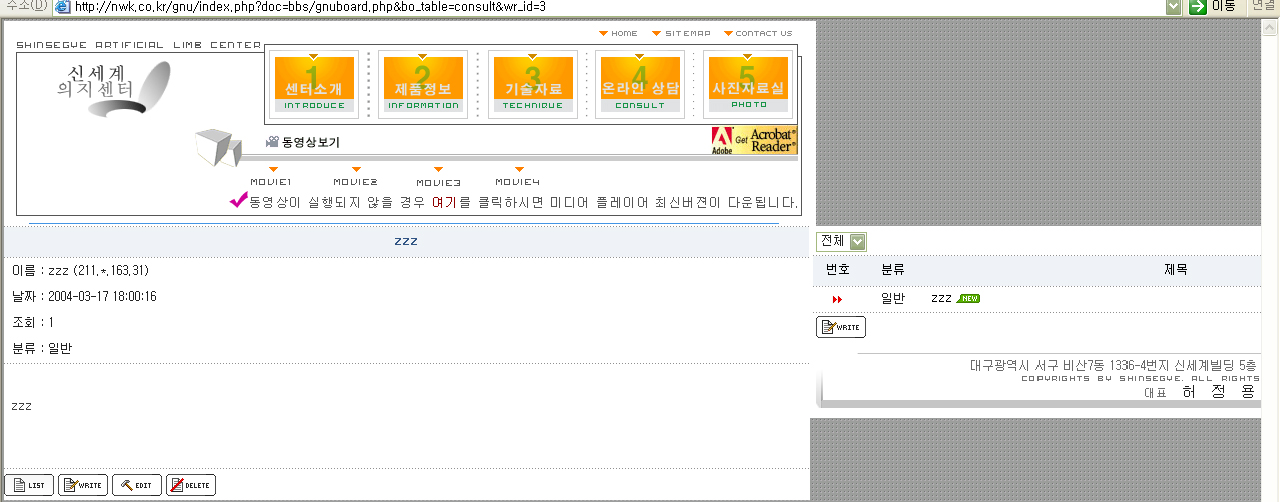Image resolution: width=1280 pixels, height=502 pixels.
Task: Open the SITEMAP link
Action: click(x=681, y=33)
